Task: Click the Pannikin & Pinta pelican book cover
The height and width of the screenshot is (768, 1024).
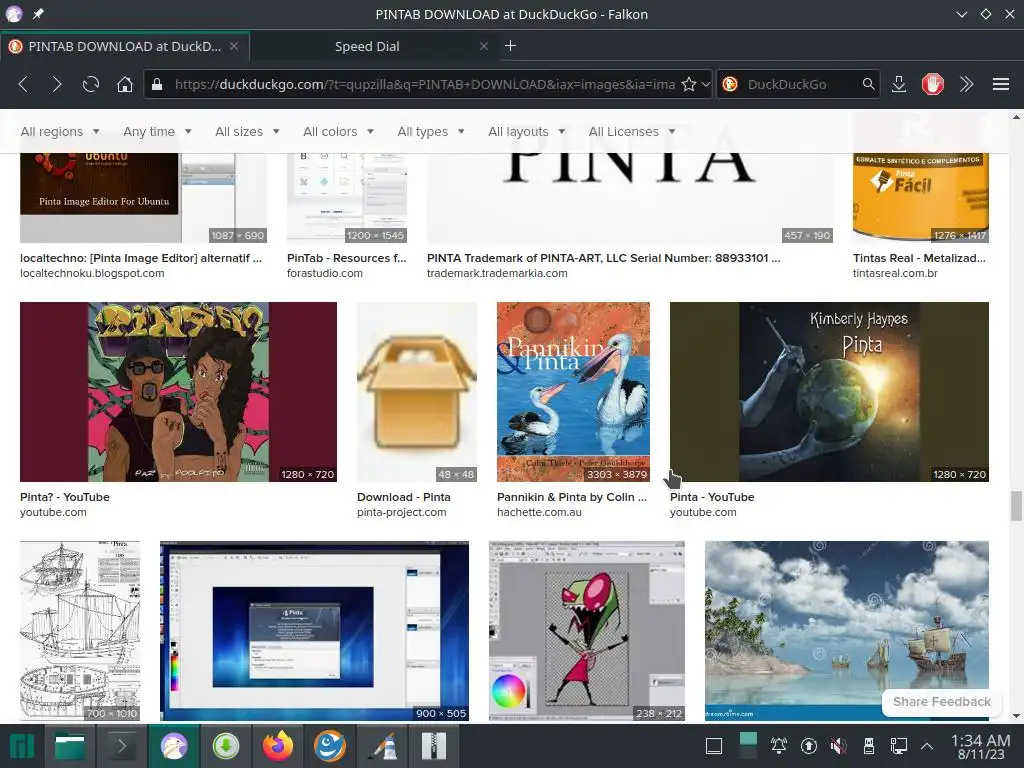Action: click(573, 392)
